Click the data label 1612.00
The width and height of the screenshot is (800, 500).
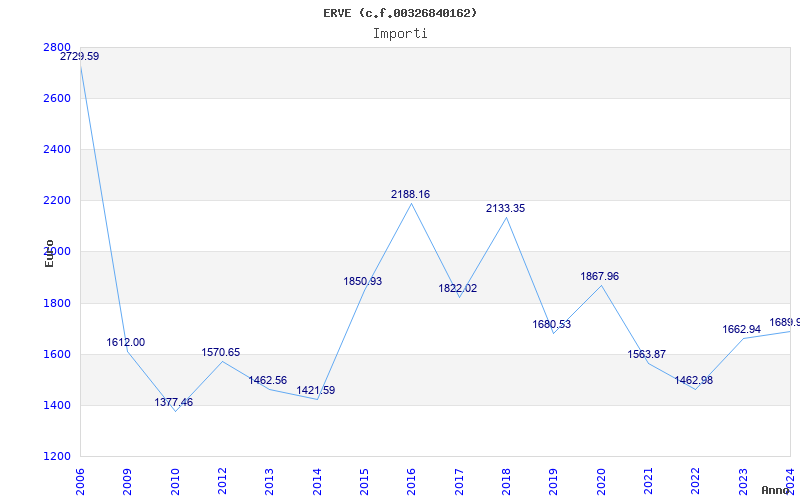click(126, 342)
